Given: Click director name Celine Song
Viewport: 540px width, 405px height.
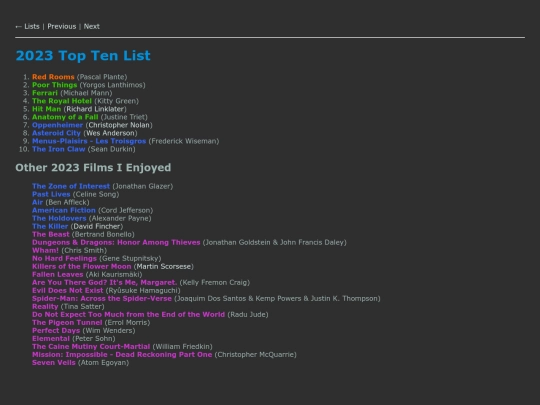Looking at the screenshot, I should (x=96, y=194).
